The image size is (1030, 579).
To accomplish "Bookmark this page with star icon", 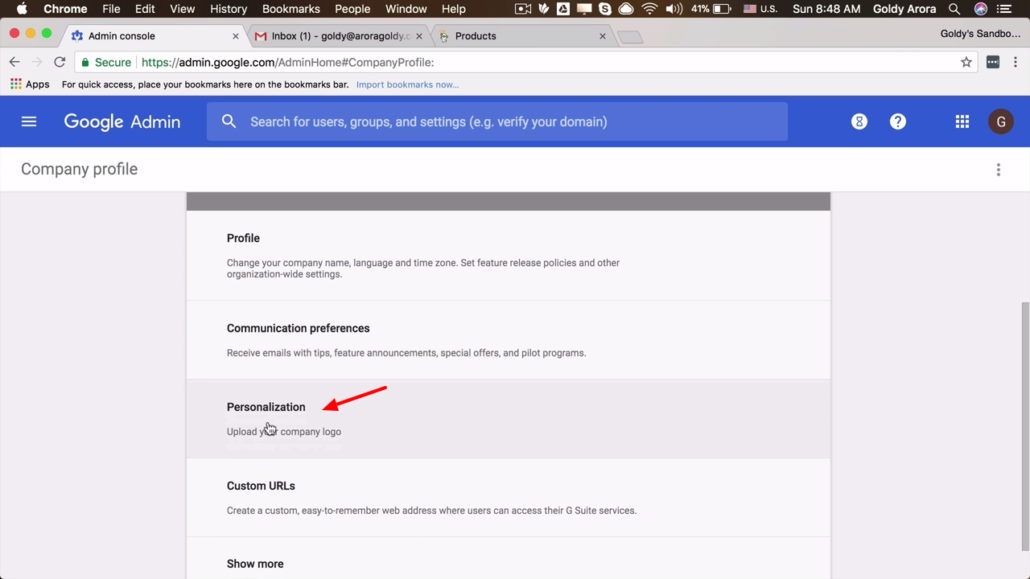I will coord(966,62).
